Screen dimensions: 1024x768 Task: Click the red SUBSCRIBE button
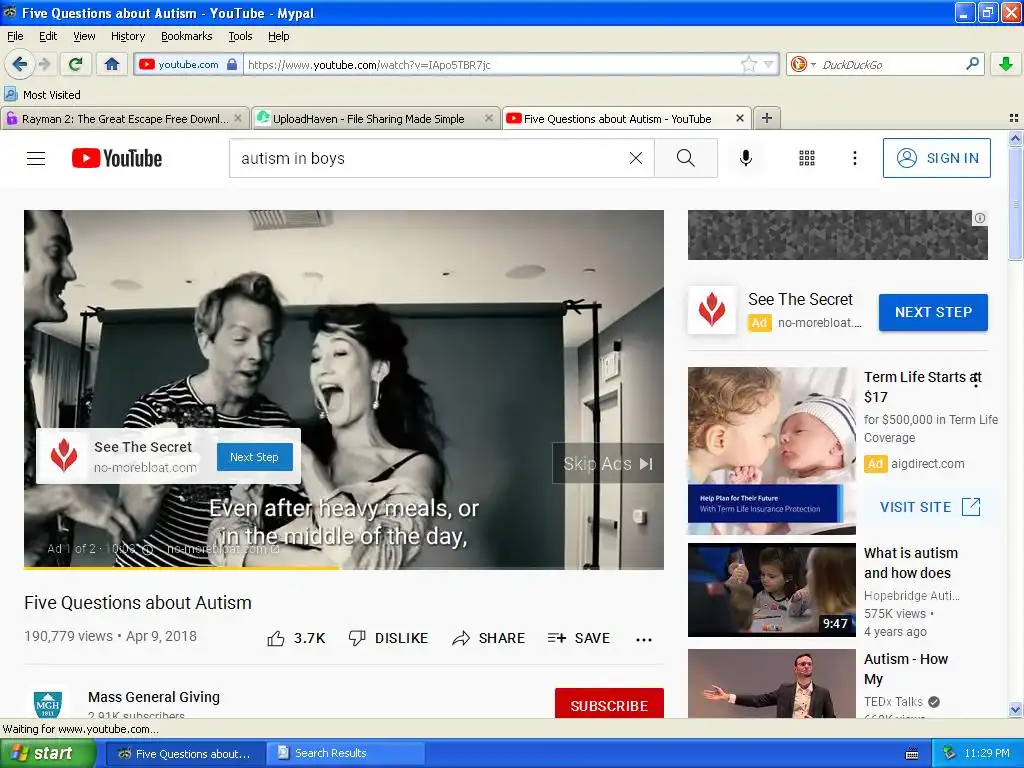(609, 705)
